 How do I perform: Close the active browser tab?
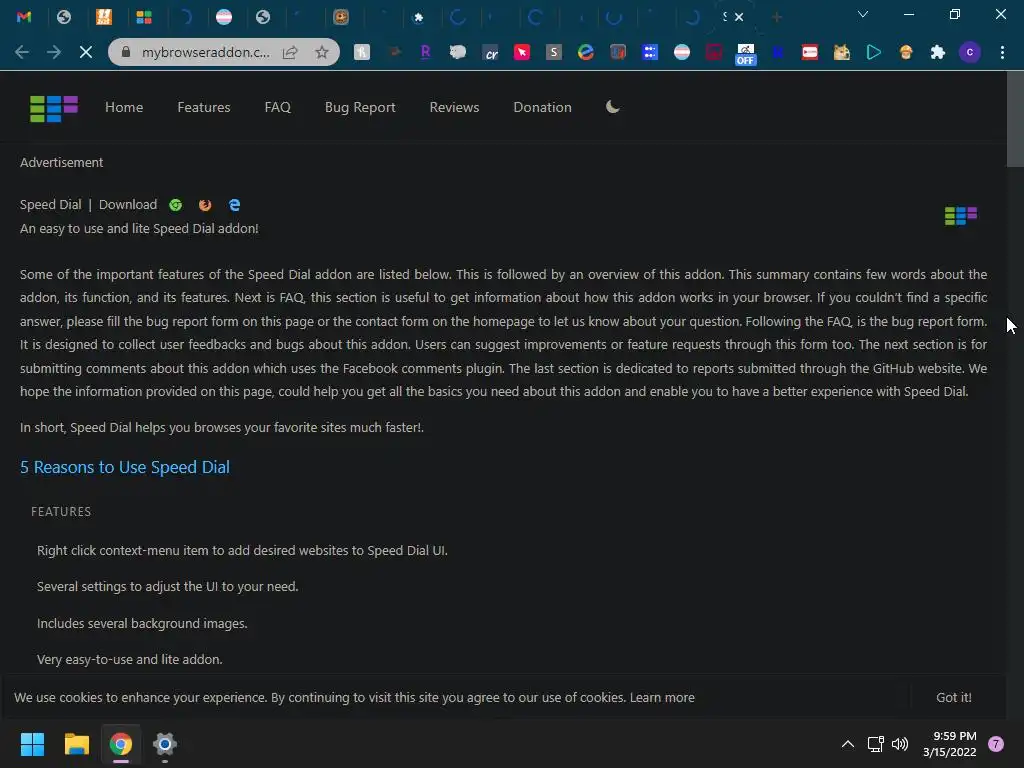click(739, 17)
